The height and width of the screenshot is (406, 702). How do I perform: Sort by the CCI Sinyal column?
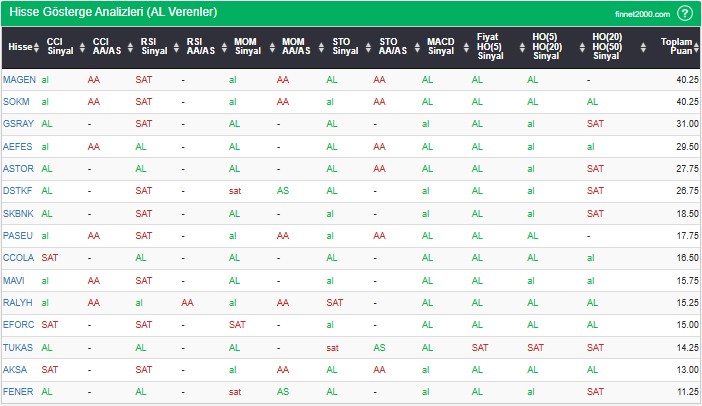[x=60, y=47]
